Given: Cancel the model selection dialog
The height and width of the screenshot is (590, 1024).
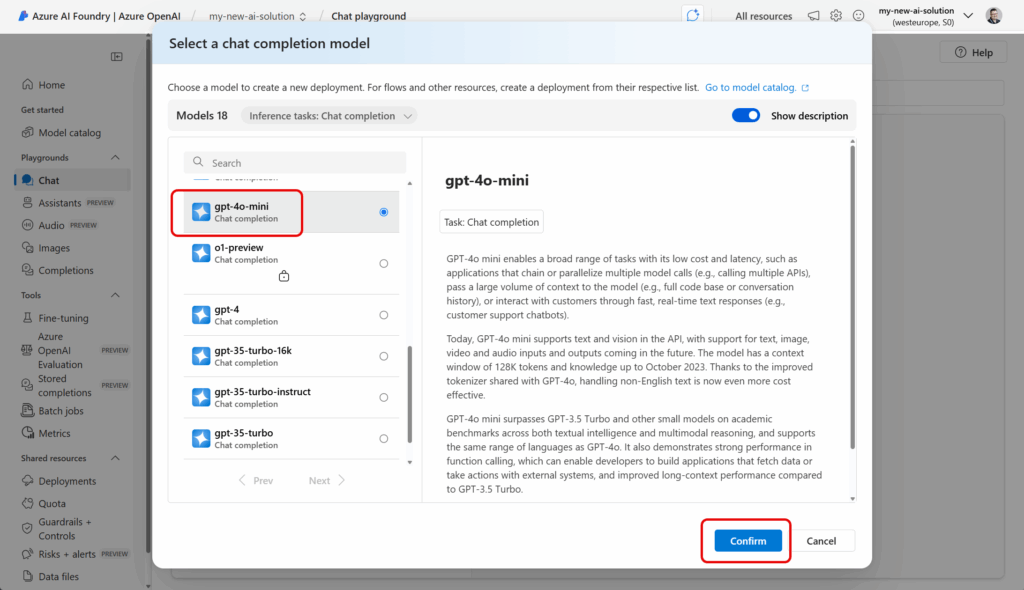Looking at the screenshot, I should (821, 541).
